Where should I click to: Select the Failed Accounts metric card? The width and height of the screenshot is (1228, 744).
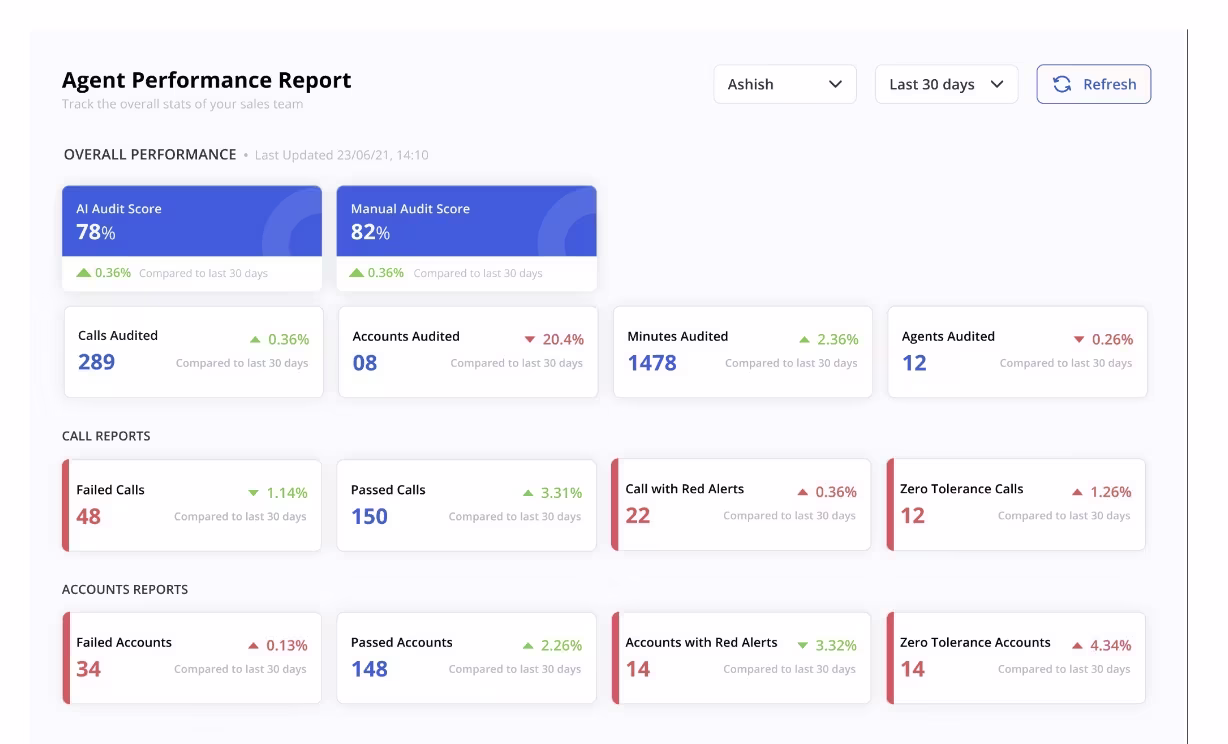(192, 657)
